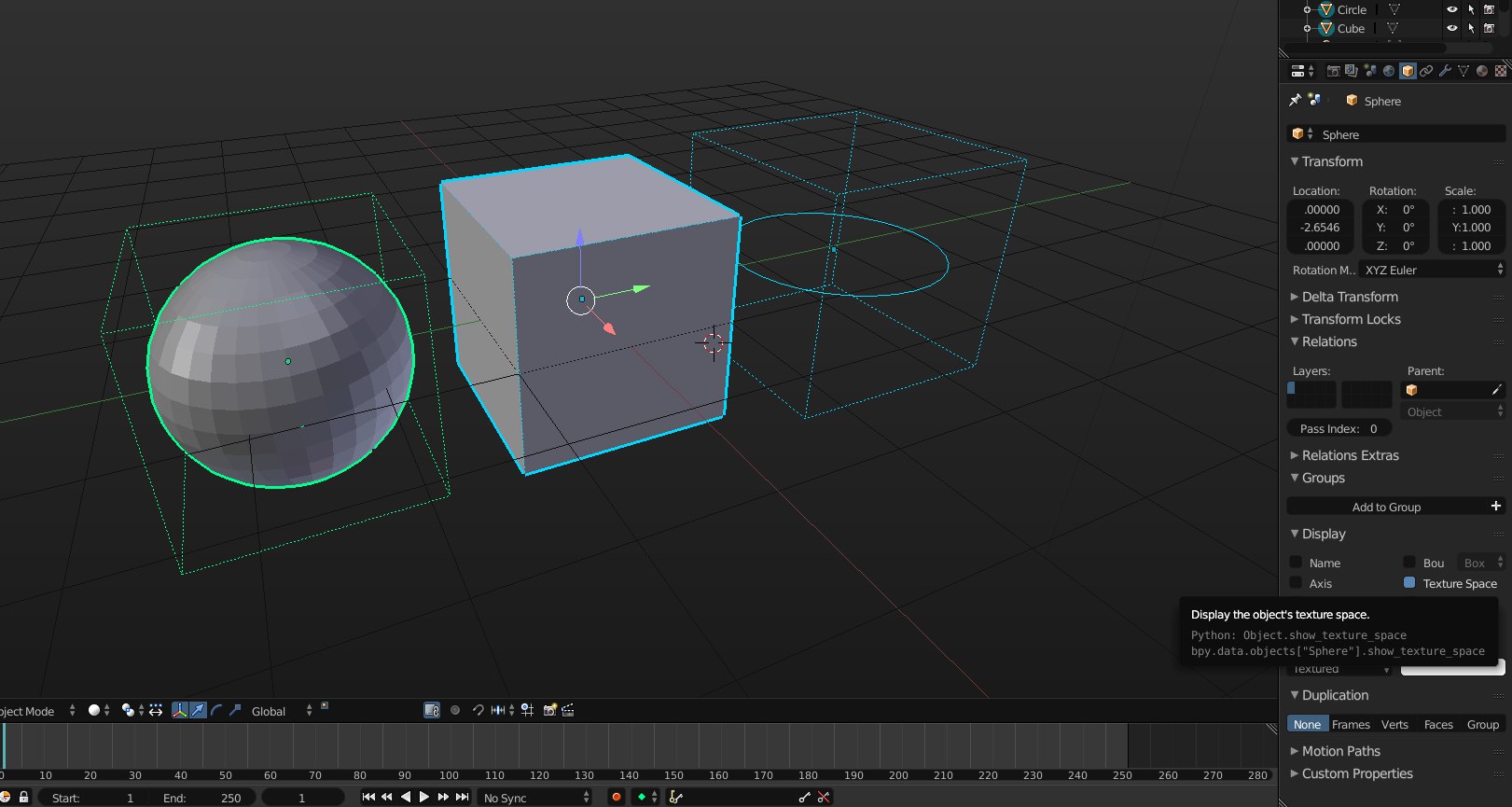
Task: Click the delete keyframes crossed-key icon
Action: pos(824,797)
